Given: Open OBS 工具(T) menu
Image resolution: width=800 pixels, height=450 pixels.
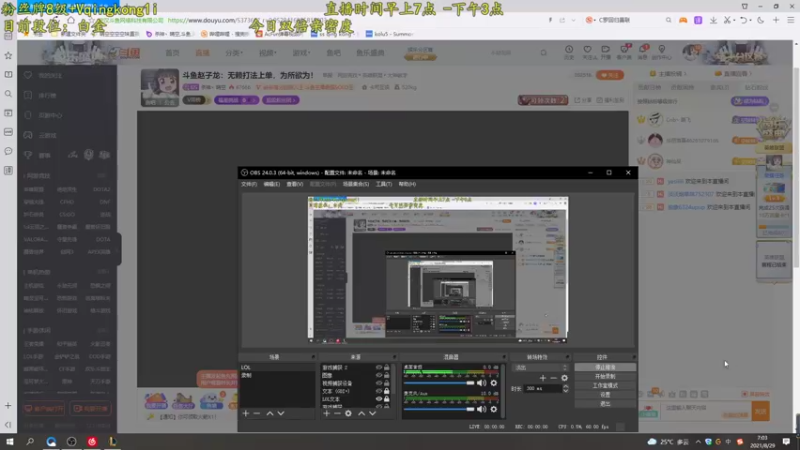Looking at the screenshot, I should (x=384, y=184).
